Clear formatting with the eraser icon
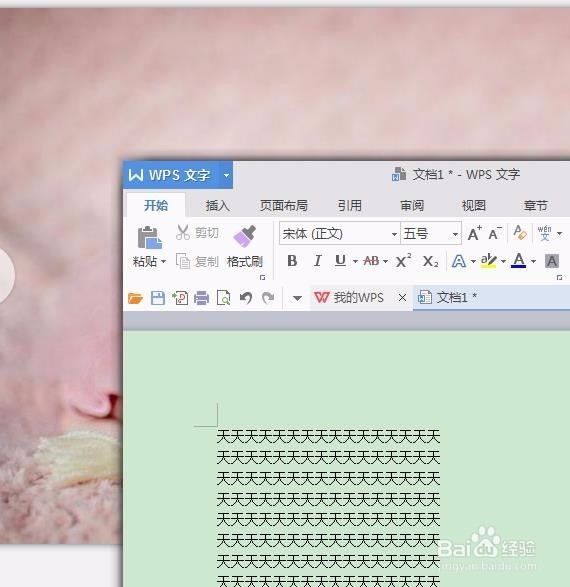 (520, 233)
